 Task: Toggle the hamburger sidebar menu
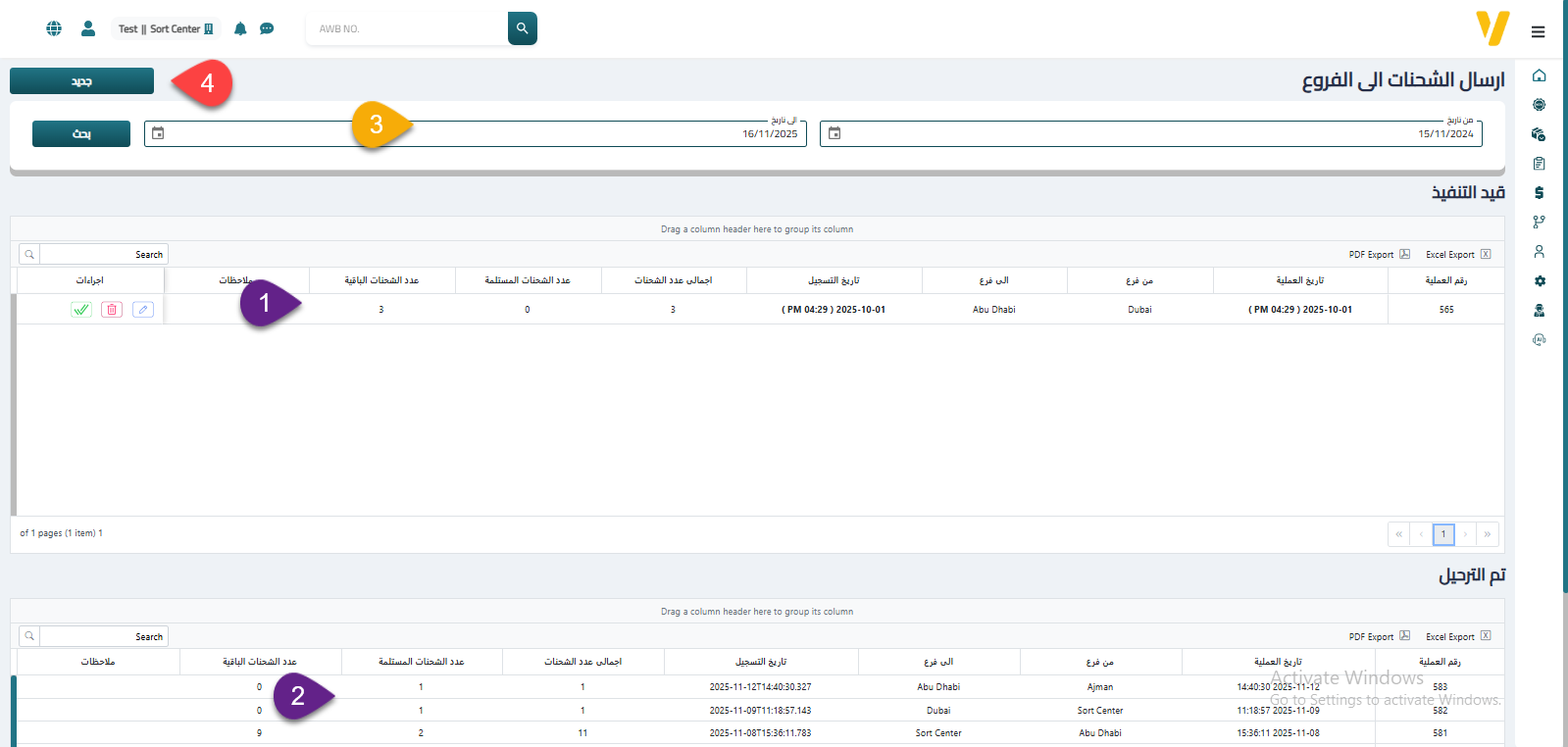click(1538, 32)
